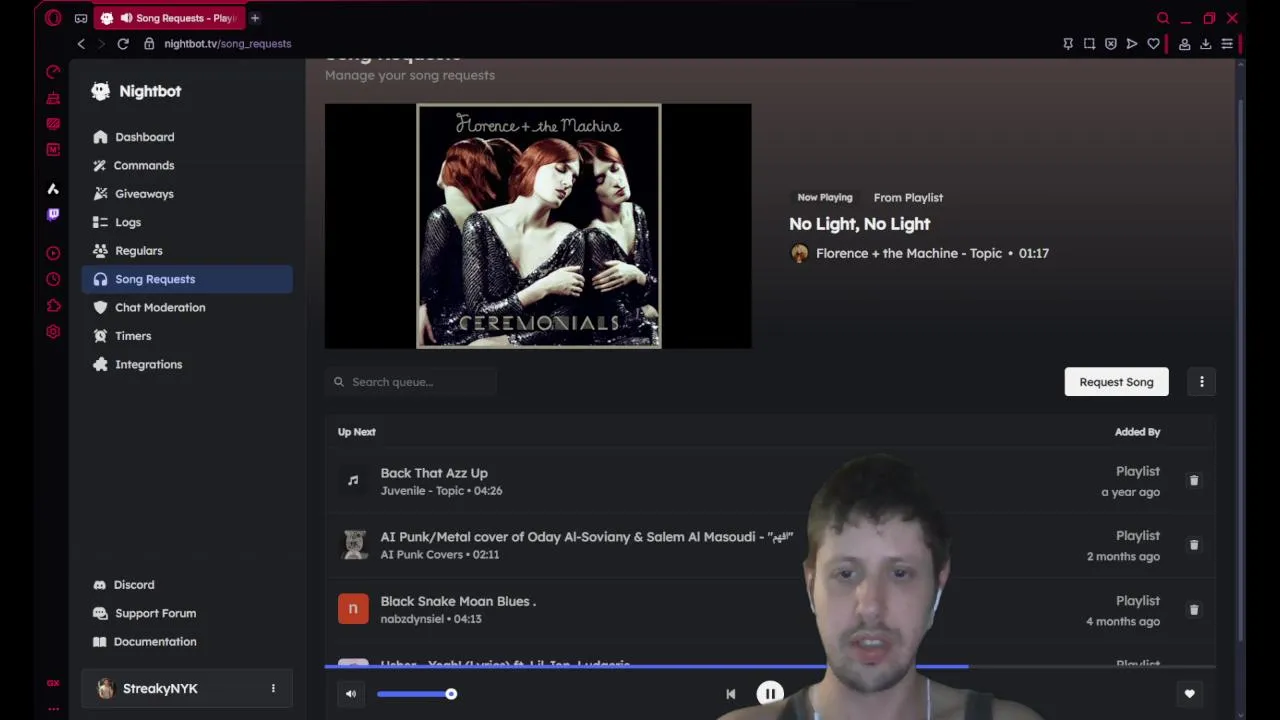Screen dimensions: 1280x720
Task: Click the Ceremonials album cover
Action: [538, 226]
